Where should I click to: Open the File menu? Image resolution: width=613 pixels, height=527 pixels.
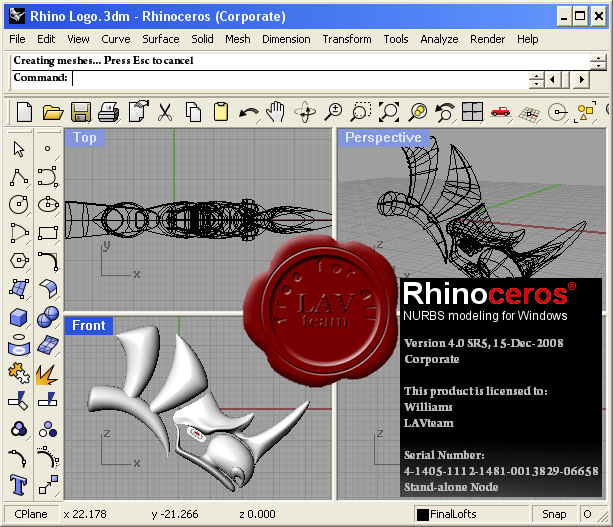tap(17, 39)
